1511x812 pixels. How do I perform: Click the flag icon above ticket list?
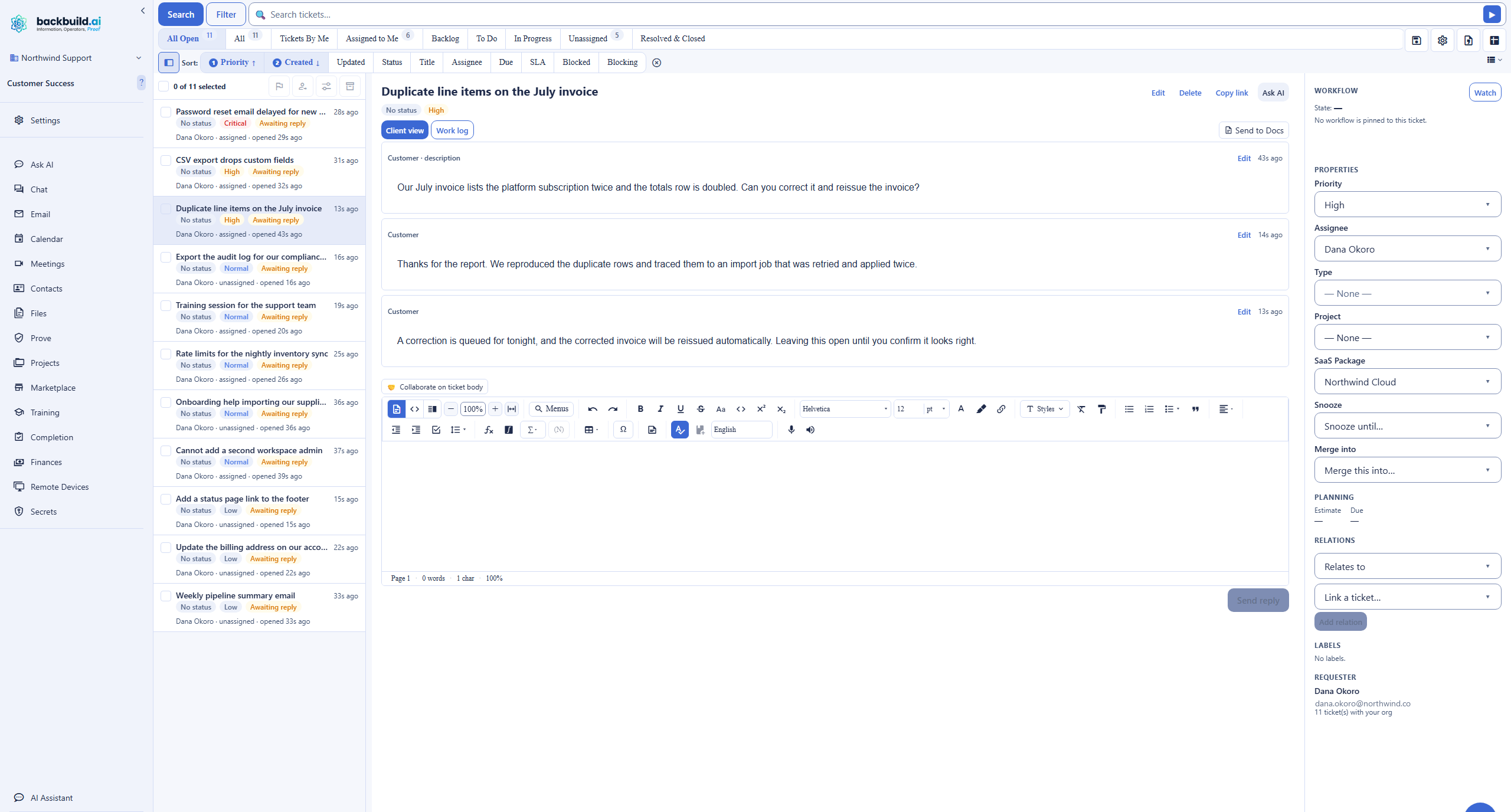pyautogui.click(x=279, y=86)
